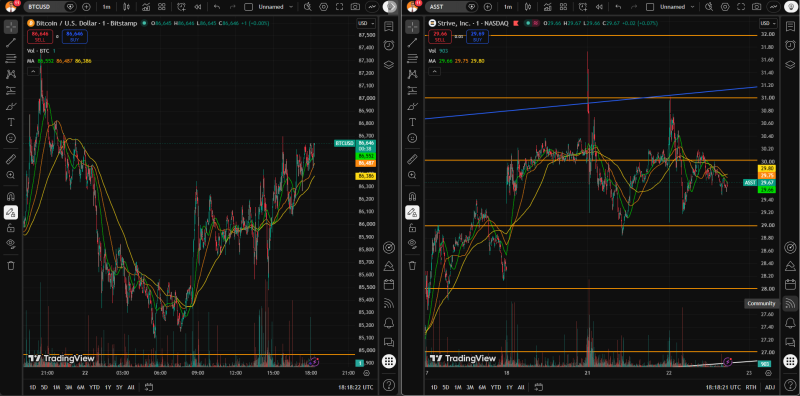Select the 5D range tab on BTCUSD chart
Image resolution: width=800 pixels, height=396 pixels.
(x=45, y=387)
